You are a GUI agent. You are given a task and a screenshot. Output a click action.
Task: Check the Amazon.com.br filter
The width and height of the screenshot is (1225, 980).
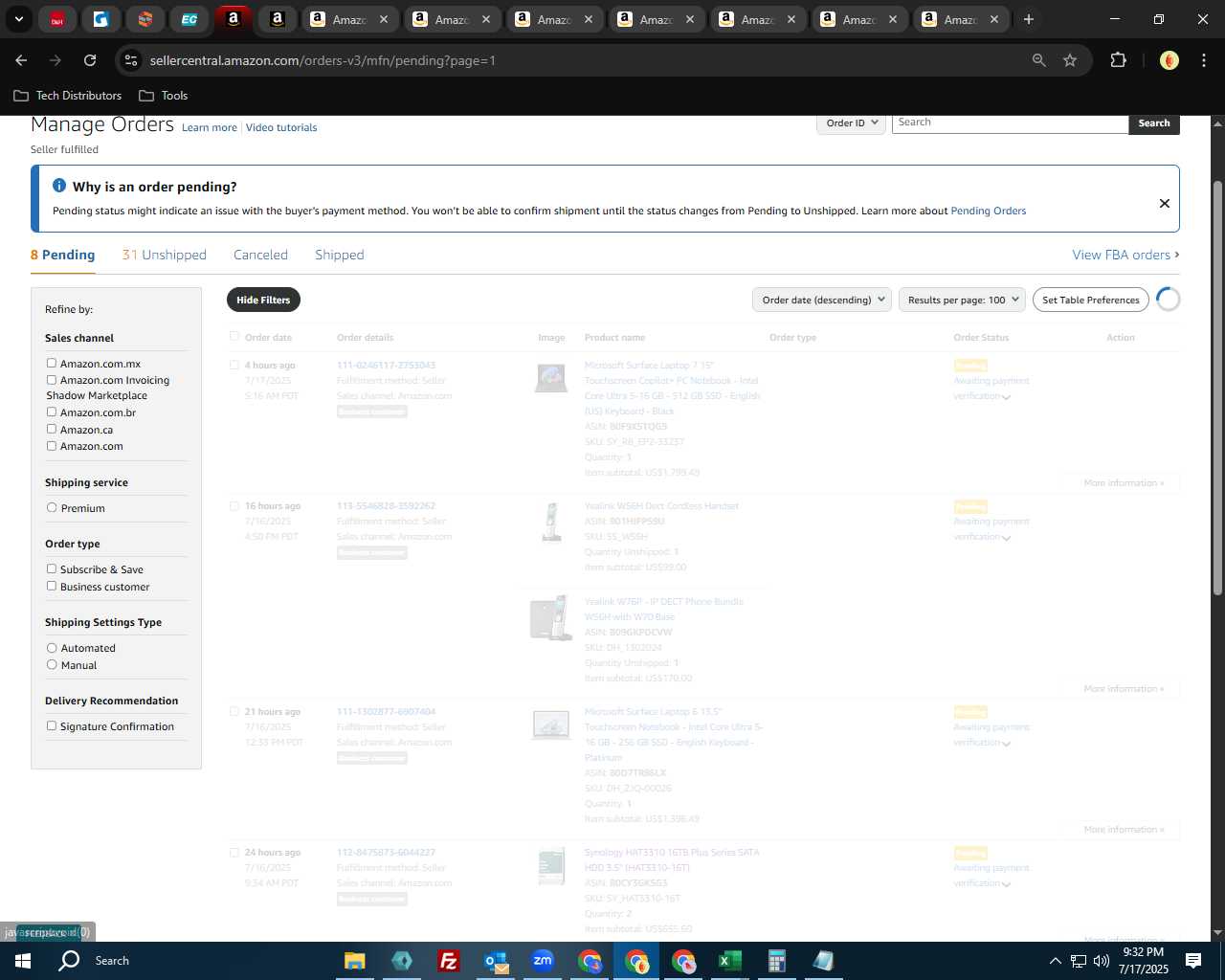click(52, 412)
